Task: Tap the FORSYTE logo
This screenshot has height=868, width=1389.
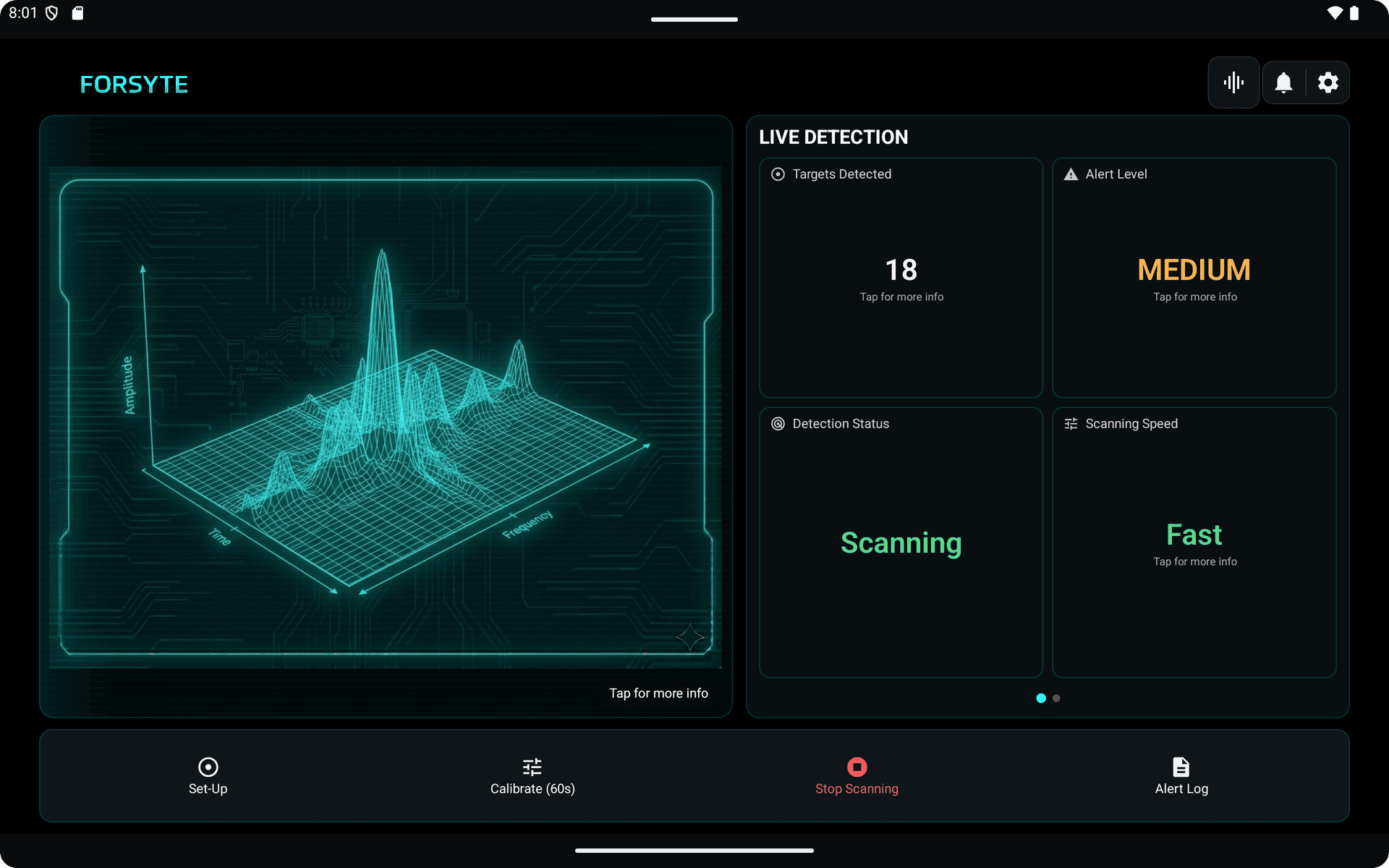Action: click(134, 84)
